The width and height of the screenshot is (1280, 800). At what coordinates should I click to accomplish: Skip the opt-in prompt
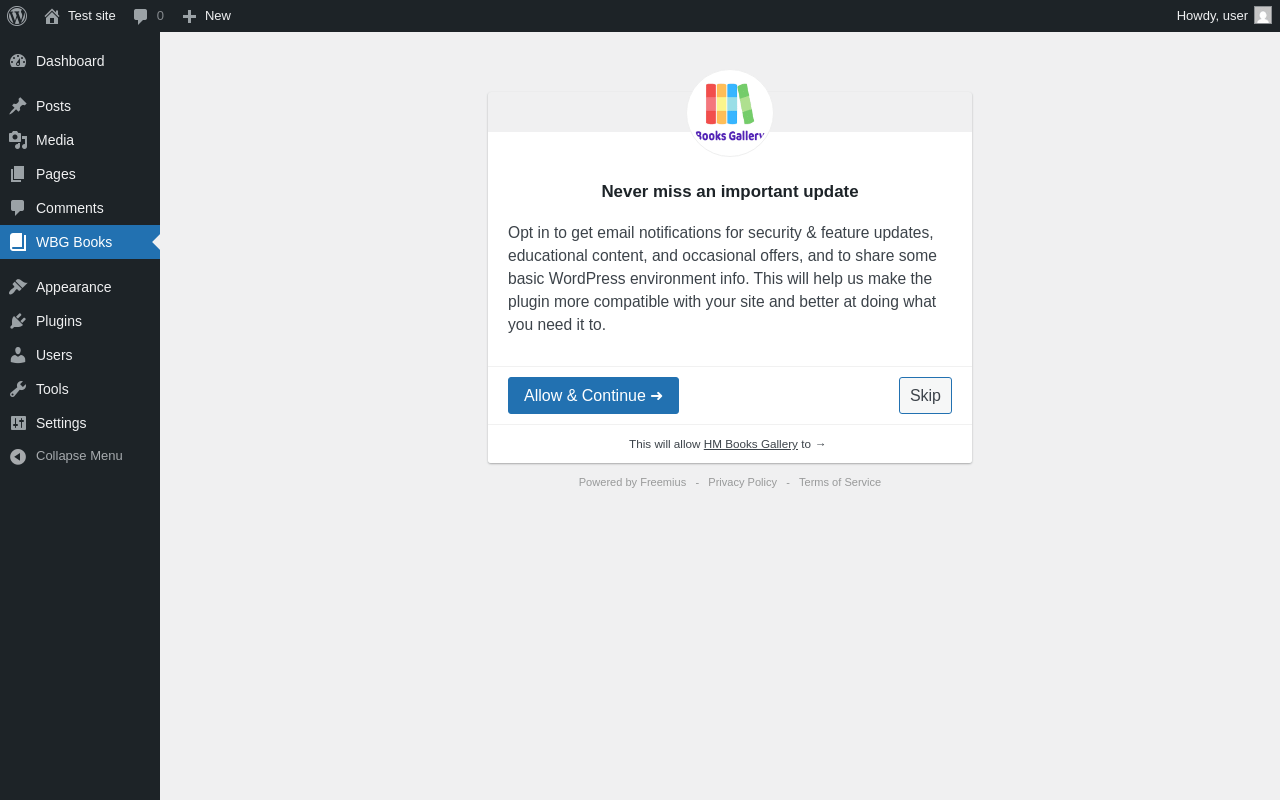[x=925, y=395]
